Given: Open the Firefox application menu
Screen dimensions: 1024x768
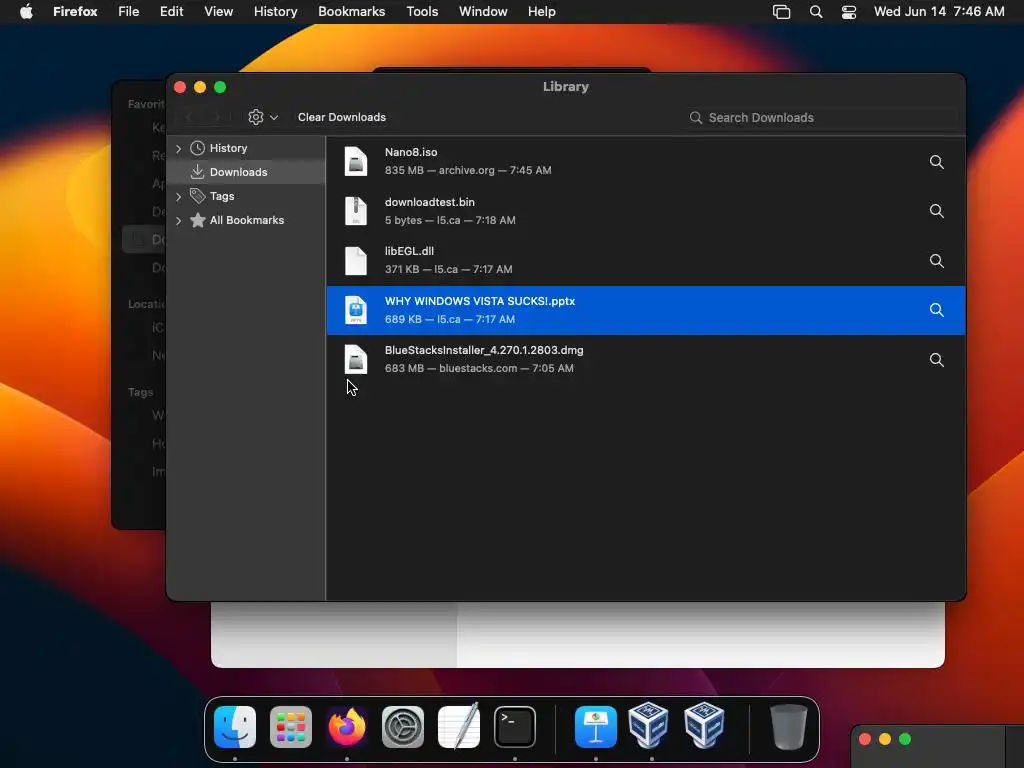Looking at the screenshot, I should coord(75,12).
